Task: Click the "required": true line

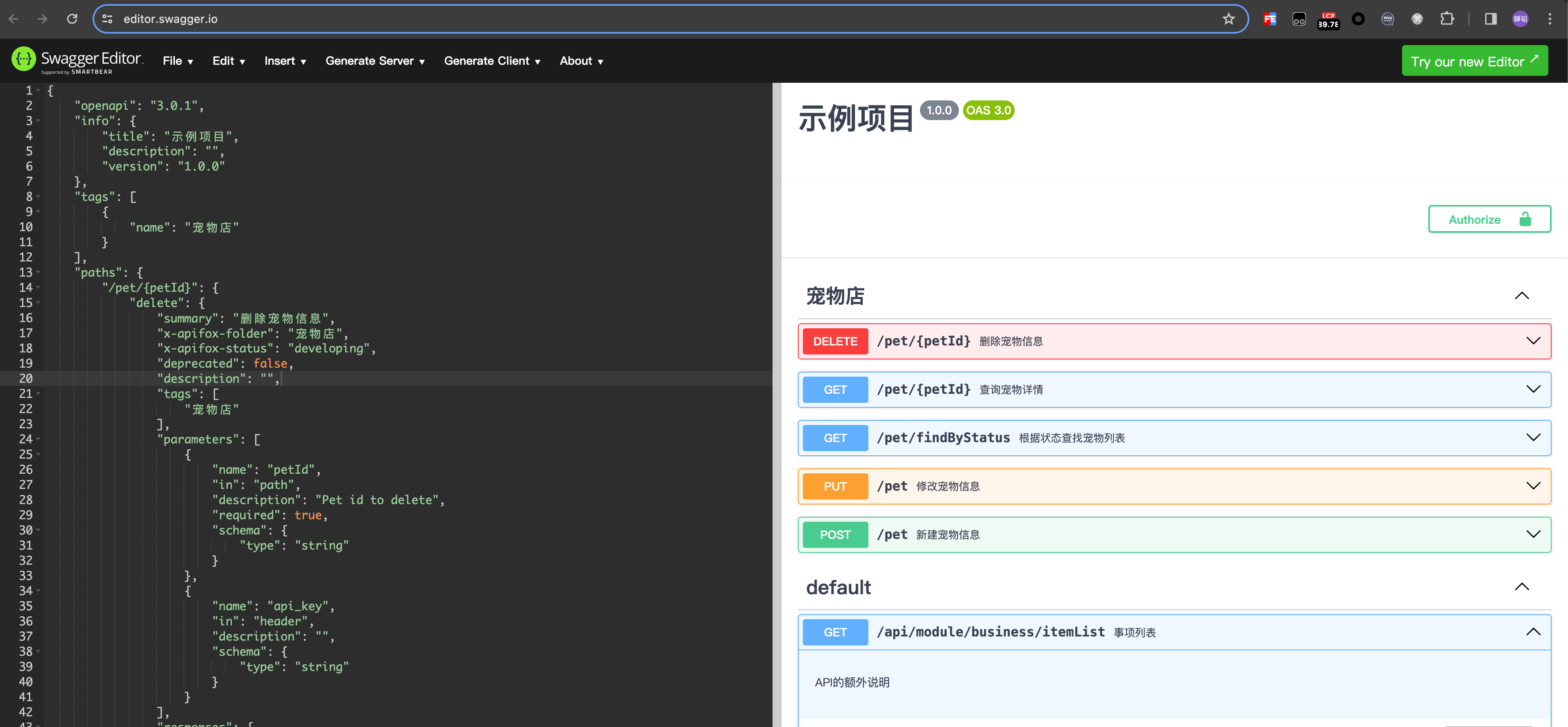Action: point(270,515)
